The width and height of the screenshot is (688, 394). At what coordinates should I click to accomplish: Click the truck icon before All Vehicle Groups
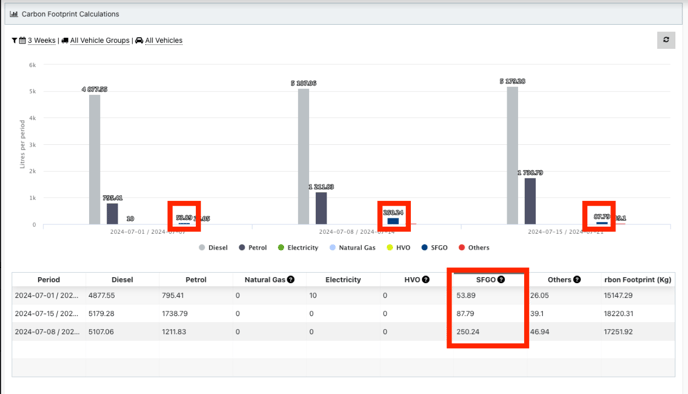pos(65,40)
